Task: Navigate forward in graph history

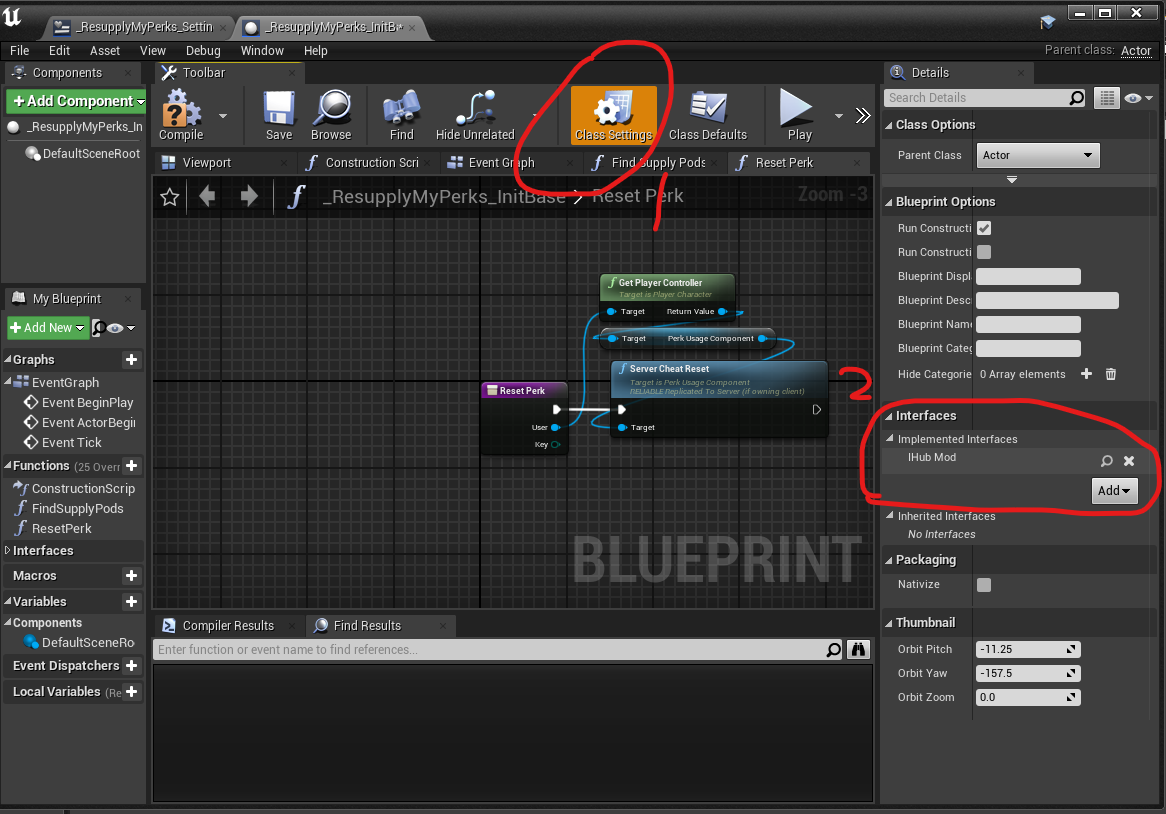Action: [249, 196]
